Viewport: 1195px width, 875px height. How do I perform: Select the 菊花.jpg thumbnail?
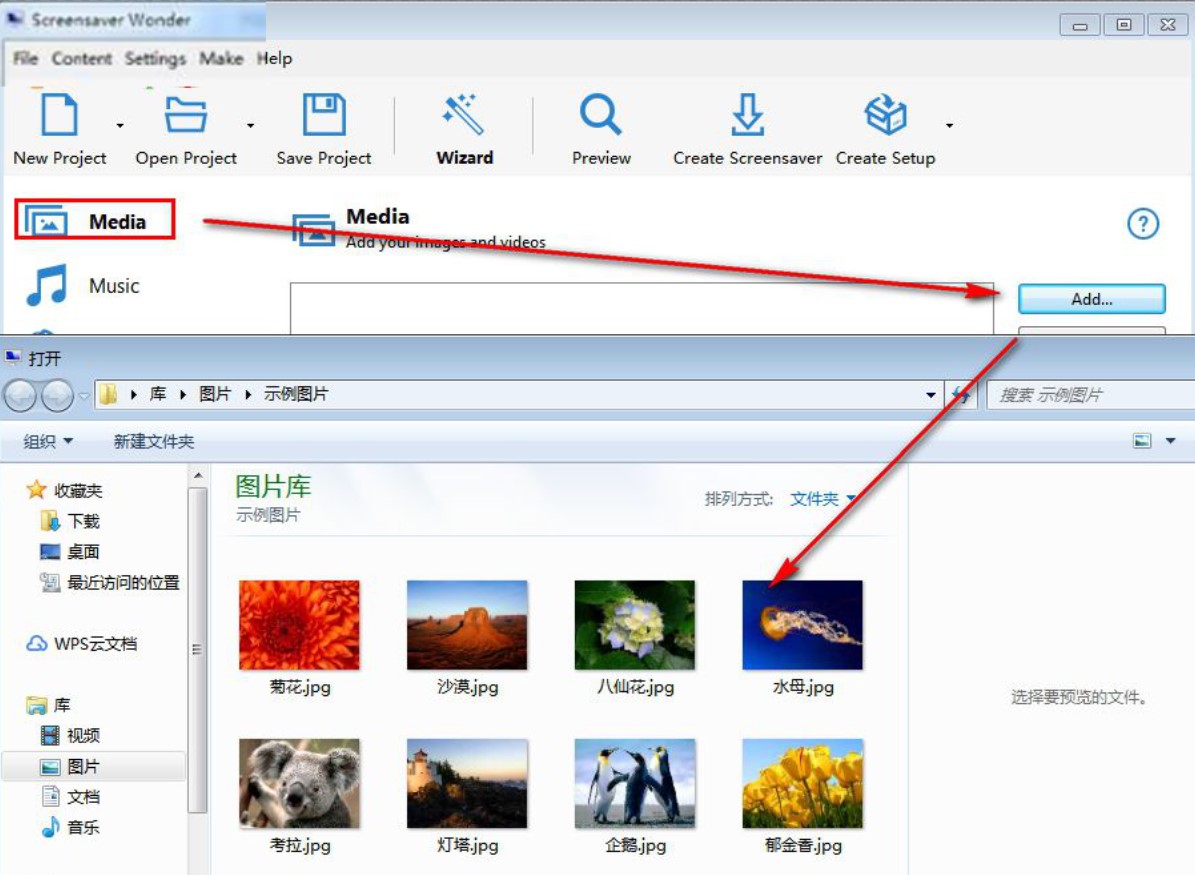[299, 624]
